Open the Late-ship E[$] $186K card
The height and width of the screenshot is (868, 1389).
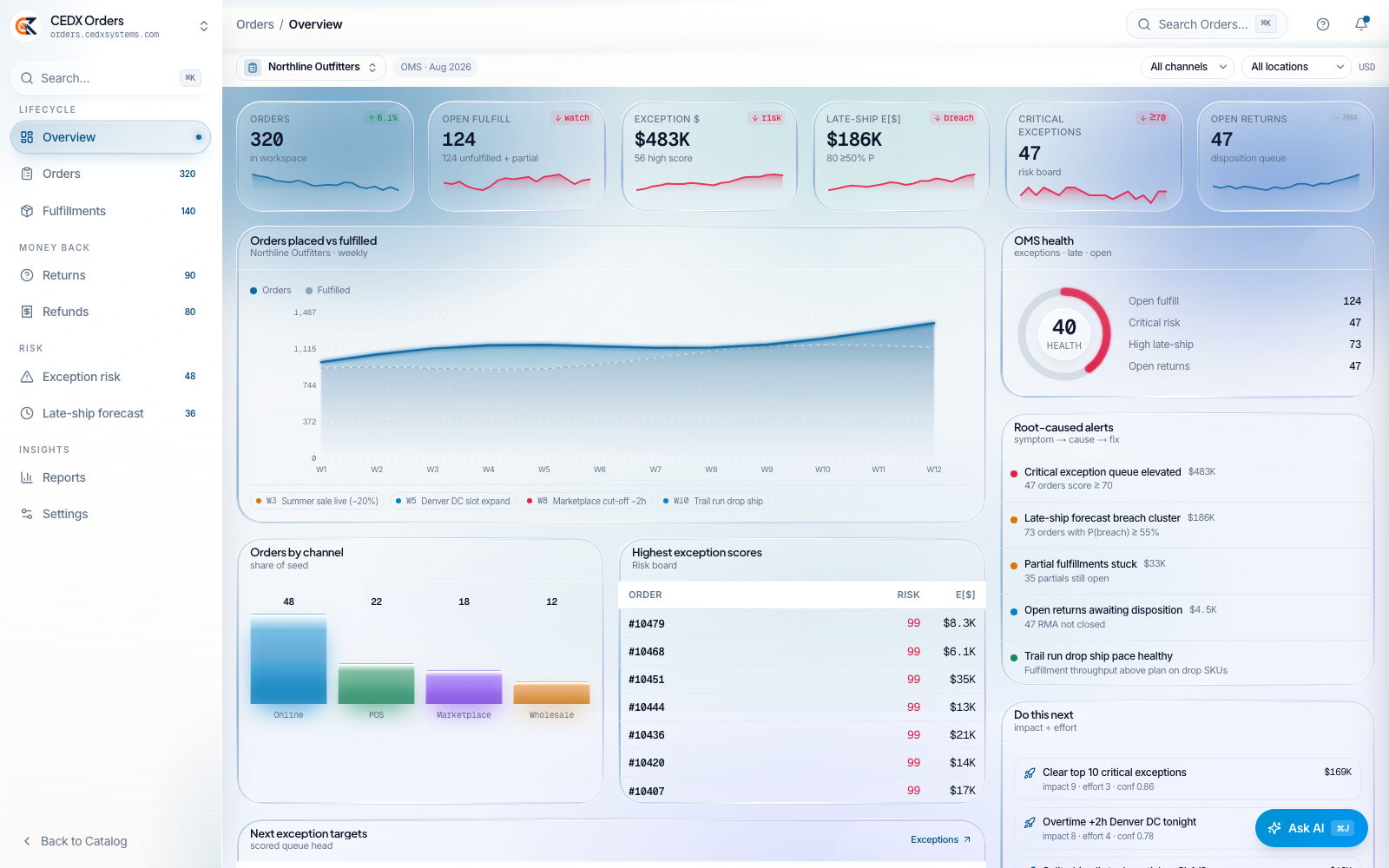901,156
